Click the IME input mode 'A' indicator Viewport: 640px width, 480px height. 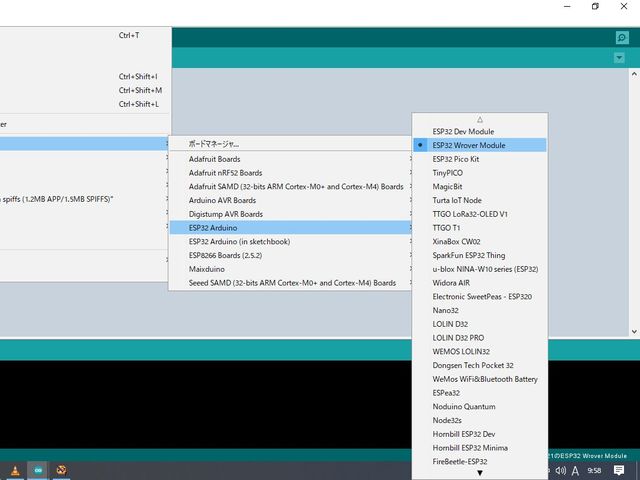(575, 471)
